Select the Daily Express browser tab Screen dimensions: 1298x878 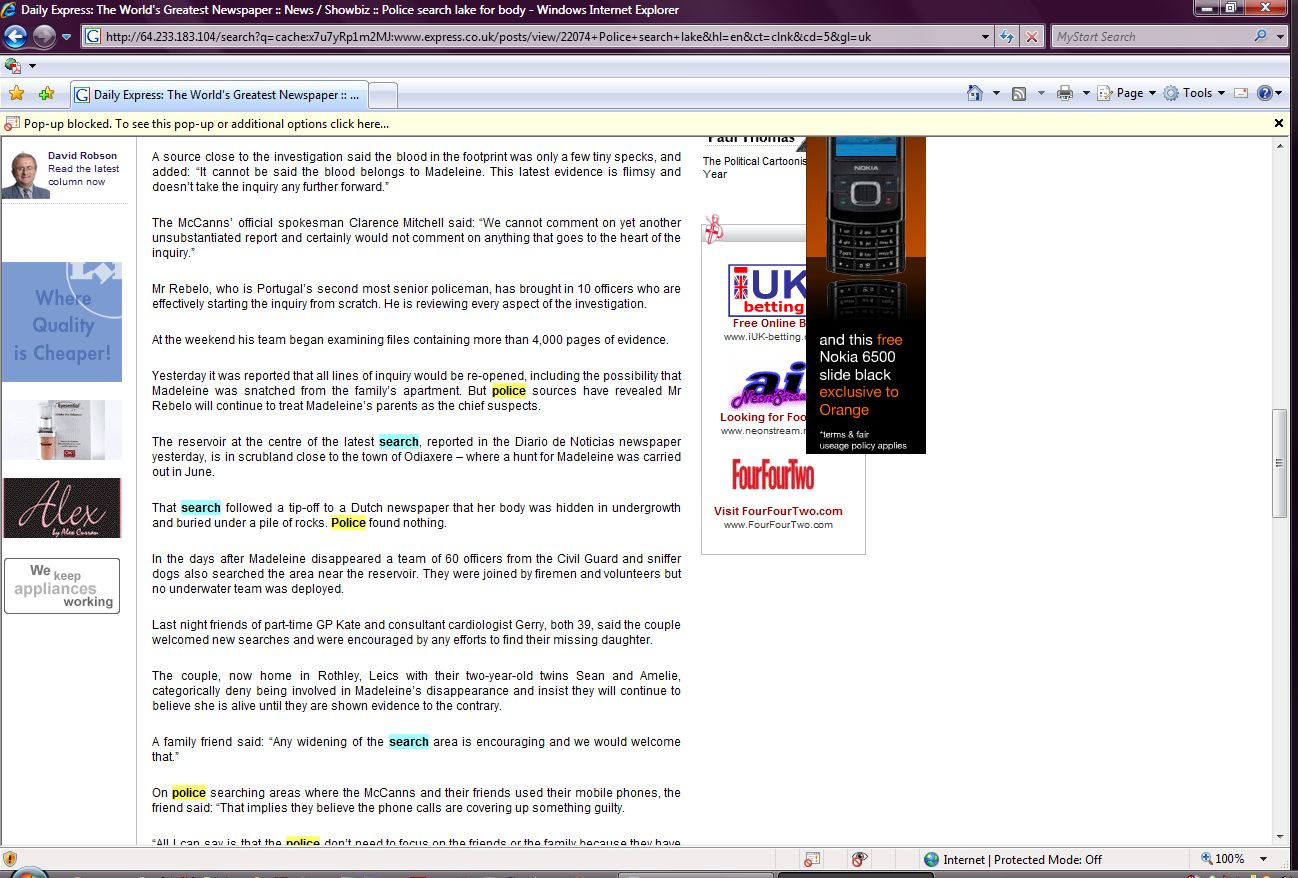click(x=220, y=95)
